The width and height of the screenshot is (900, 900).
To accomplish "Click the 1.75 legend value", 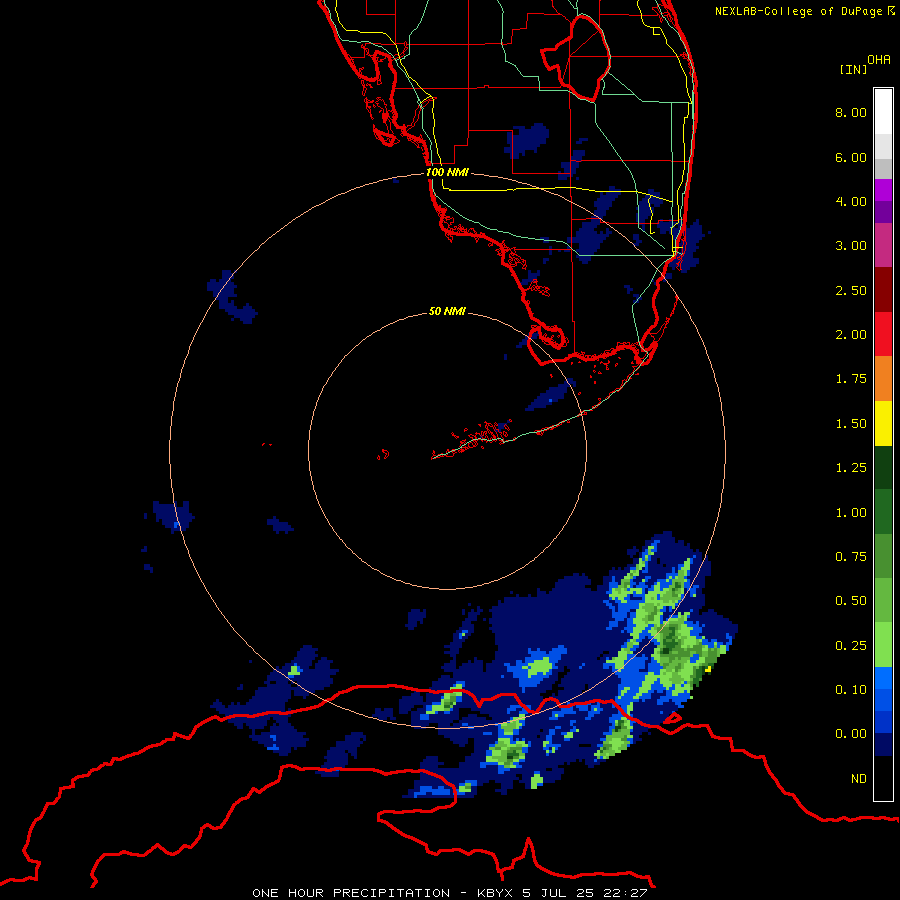I will 851,379.
